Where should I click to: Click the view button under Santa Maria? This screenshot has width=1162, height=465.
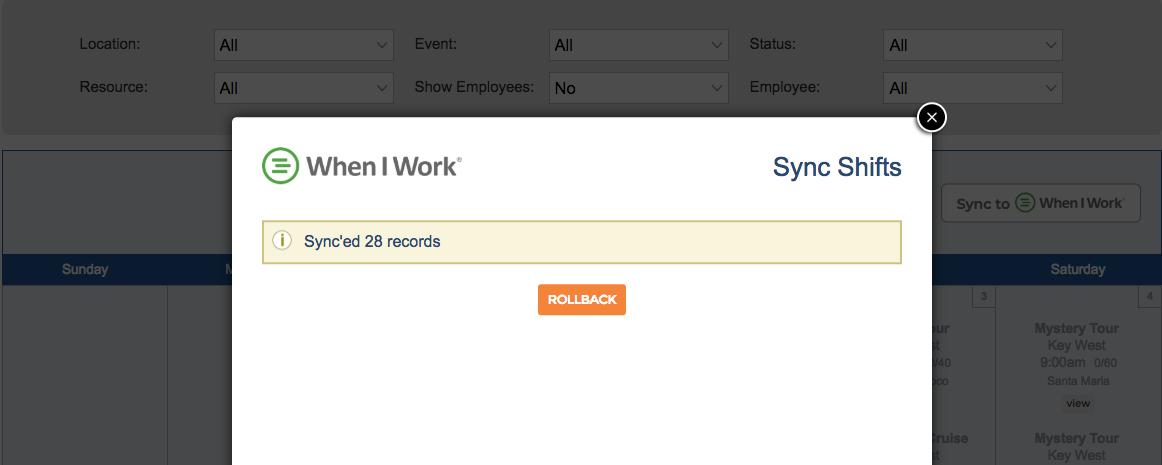pos(1078,403)
